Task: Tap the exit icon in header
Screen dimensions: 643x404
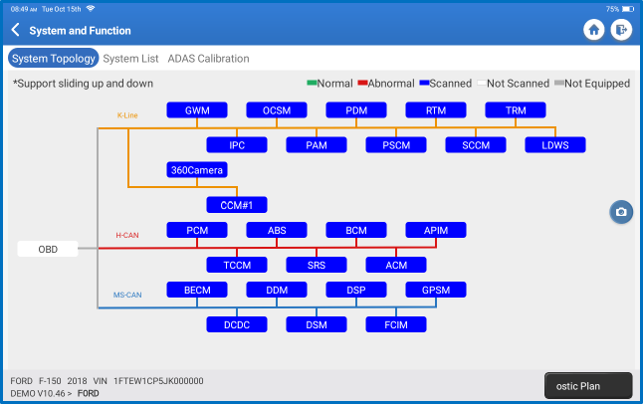Action: 620,31
